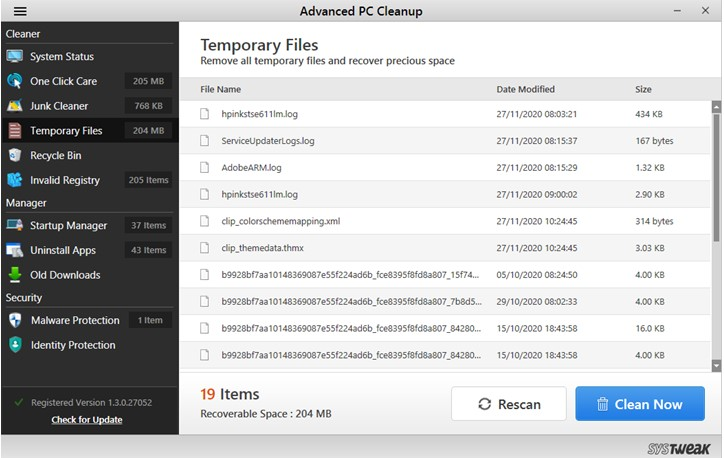The height and width of the screenshot is (458, 724).
Task: Select the AdobeARM.log file name
Action: pyautogui.click(x=251, y=168)
